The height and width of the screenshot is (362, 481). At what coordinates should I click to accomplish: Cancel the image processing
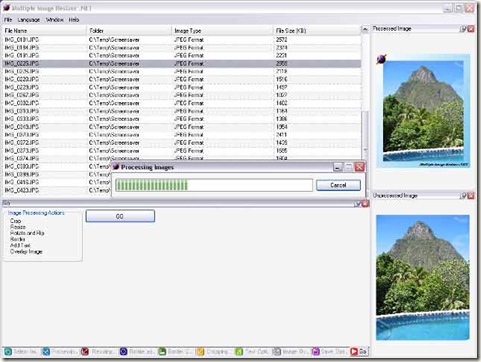(x=338, y=185)
